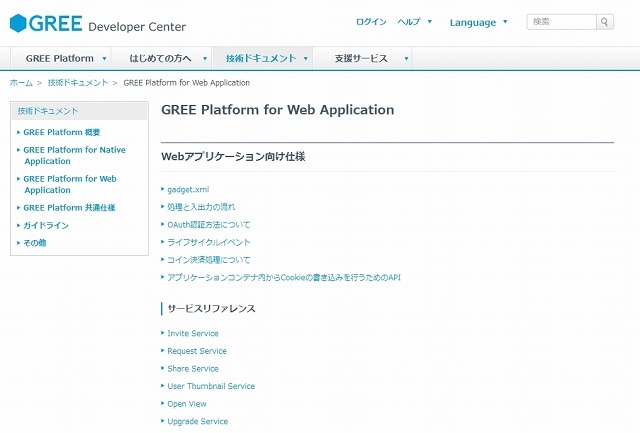Open User Thumbnail Service link
Viewport: 640px width, 433px height.
coord(211,386)
